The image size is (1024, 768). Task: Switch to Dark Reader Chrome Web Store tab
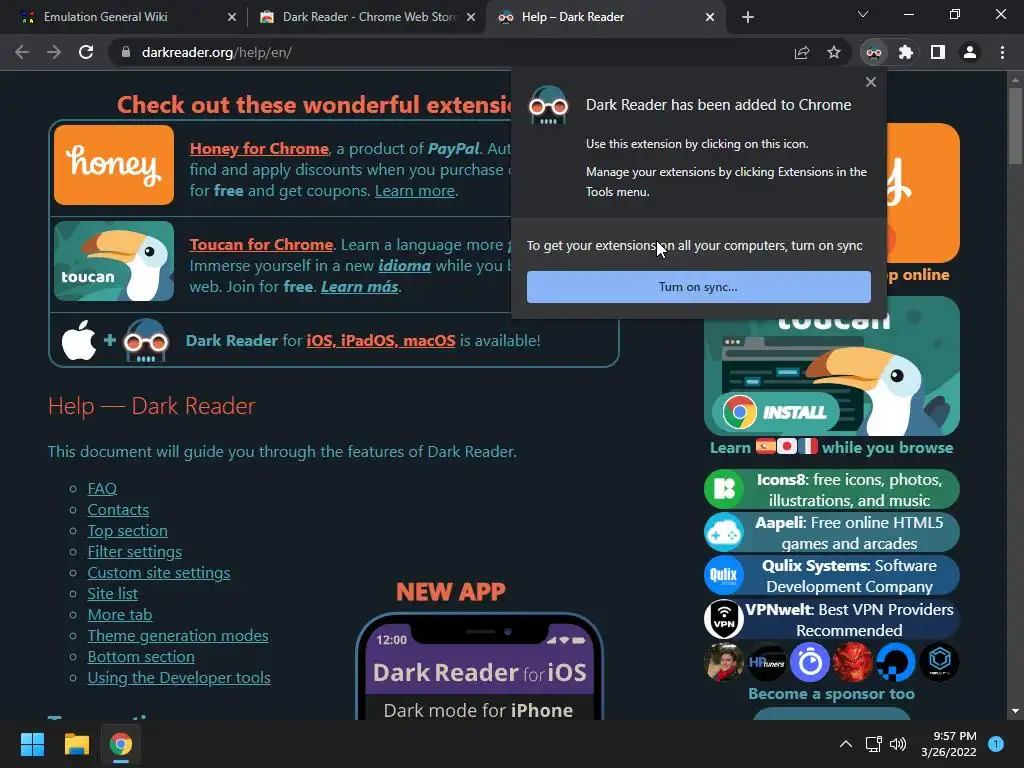pos(367,17)
